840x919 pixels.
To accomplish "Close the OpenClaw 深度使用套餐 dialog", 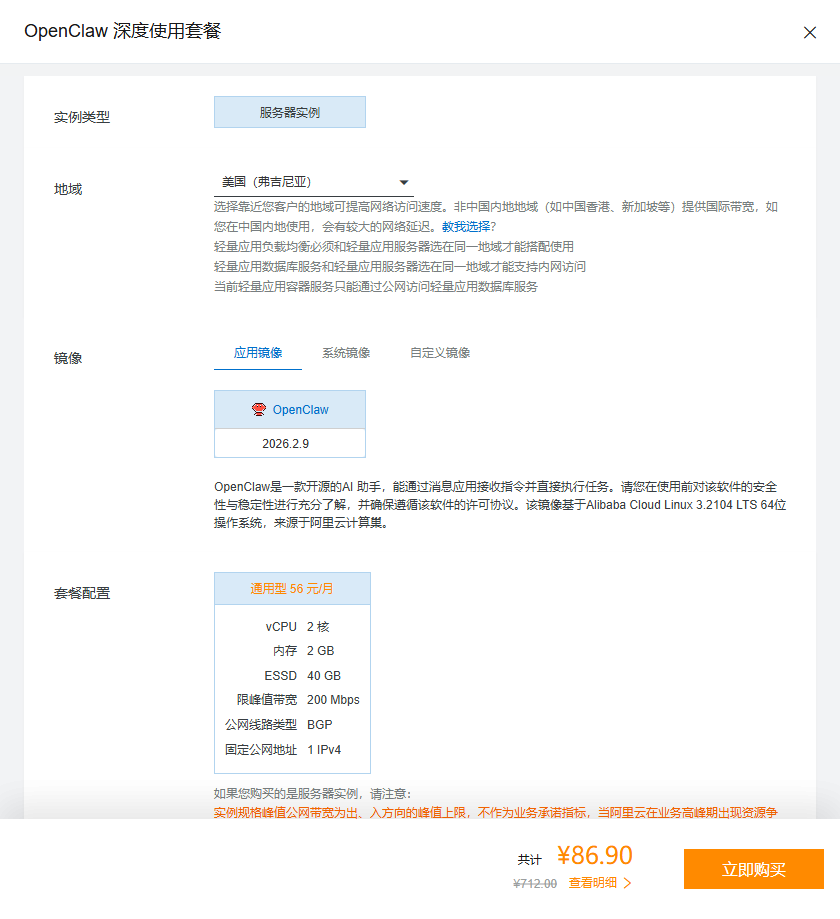I will (810, 32).
